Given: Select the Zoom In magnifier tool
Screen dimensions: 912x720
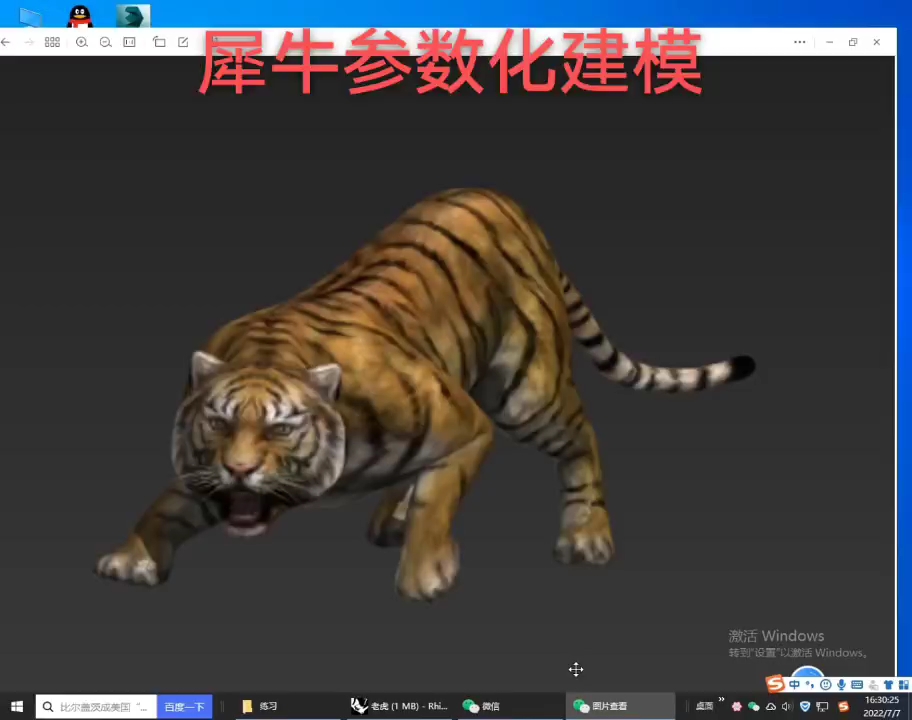Looking at the screenshot, I should point(81,42).
